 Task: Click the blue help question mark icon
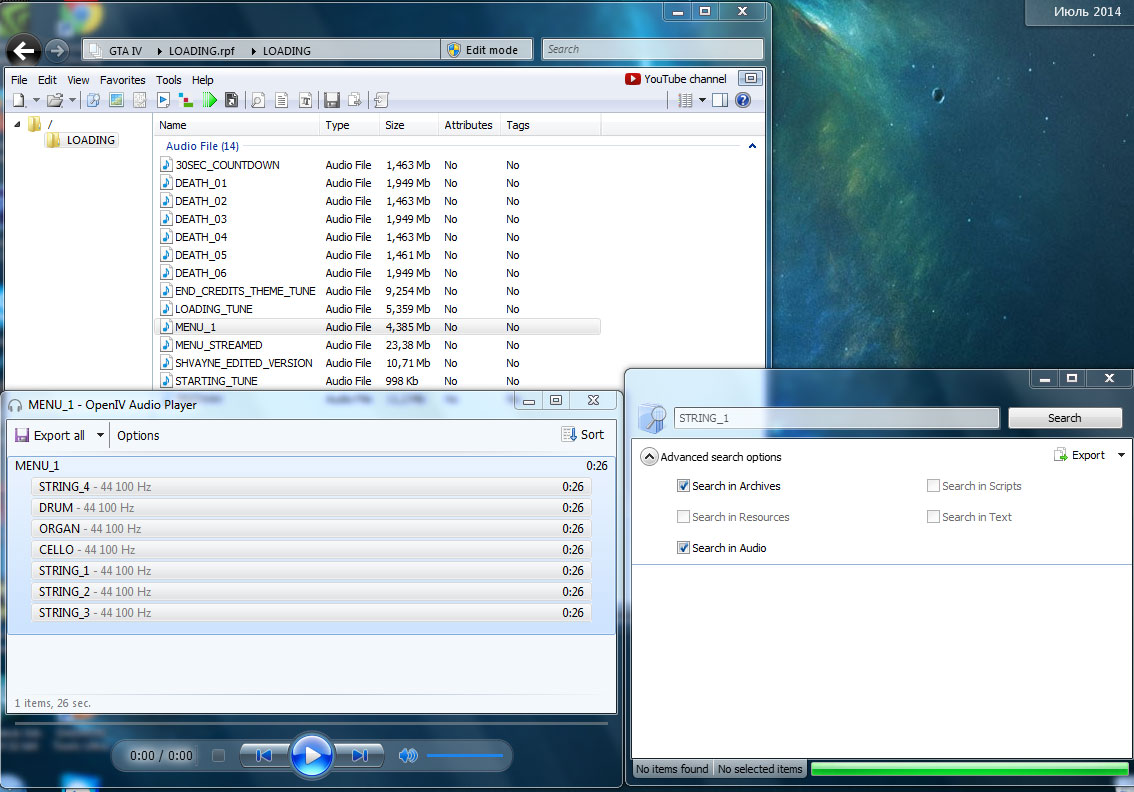[x=742, y=100]
